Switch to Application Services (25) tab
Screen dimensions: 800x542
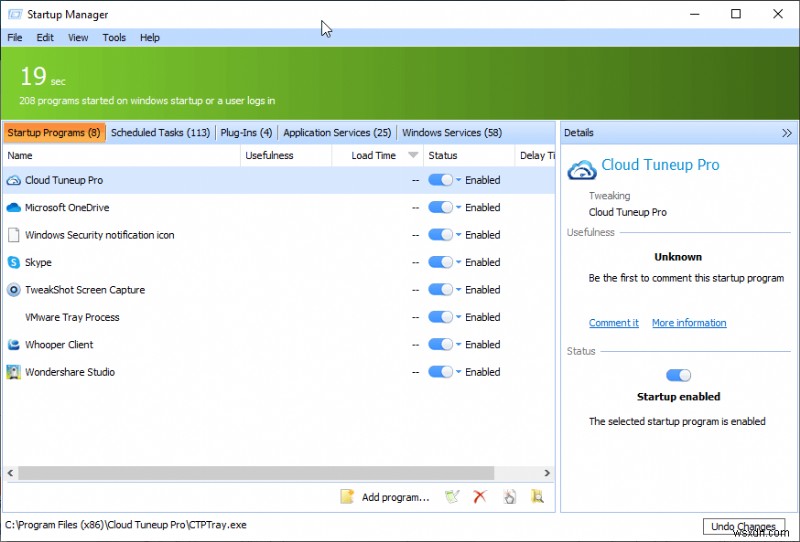pos(337,133)
